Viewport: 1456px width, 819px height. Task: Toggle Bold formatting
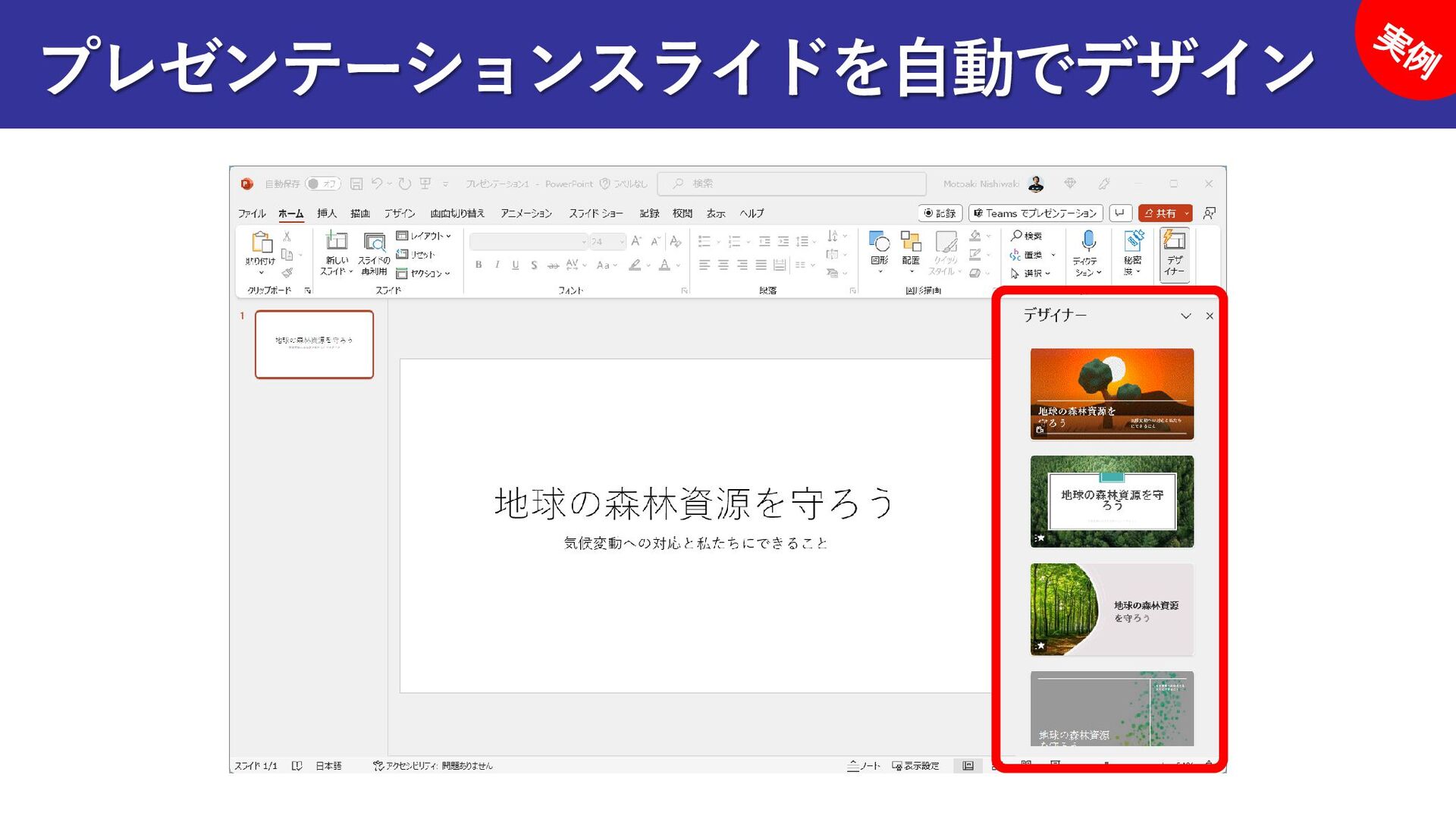[x=479, y=265]
